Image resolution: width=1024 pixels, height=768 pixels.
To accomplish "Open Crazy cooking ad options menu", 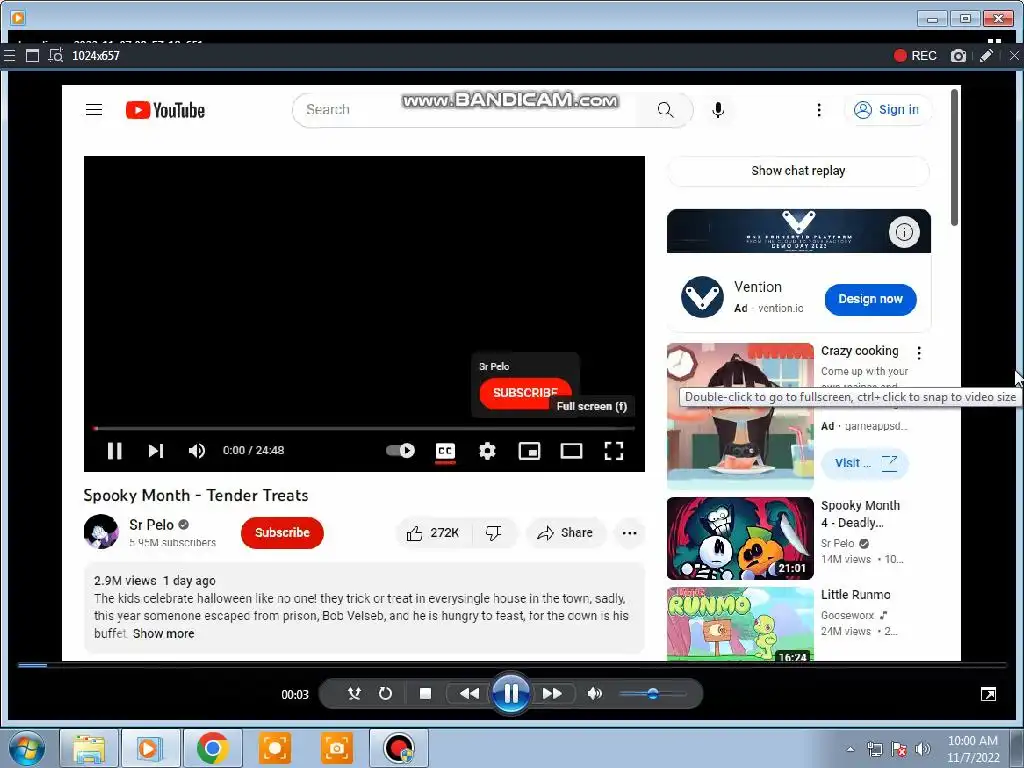I will pyautogui.click(x=919, y=353).
